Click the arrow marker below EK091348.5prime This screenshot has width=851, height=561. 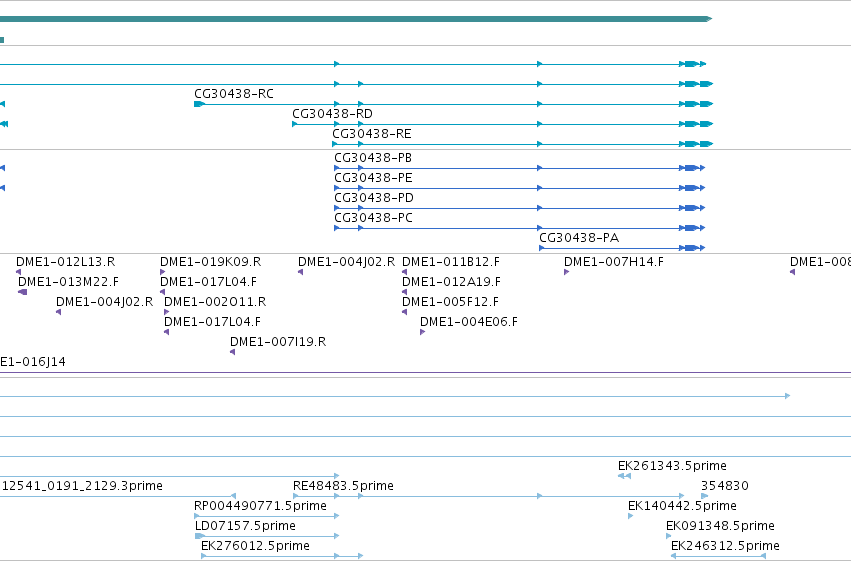[668, 536]
